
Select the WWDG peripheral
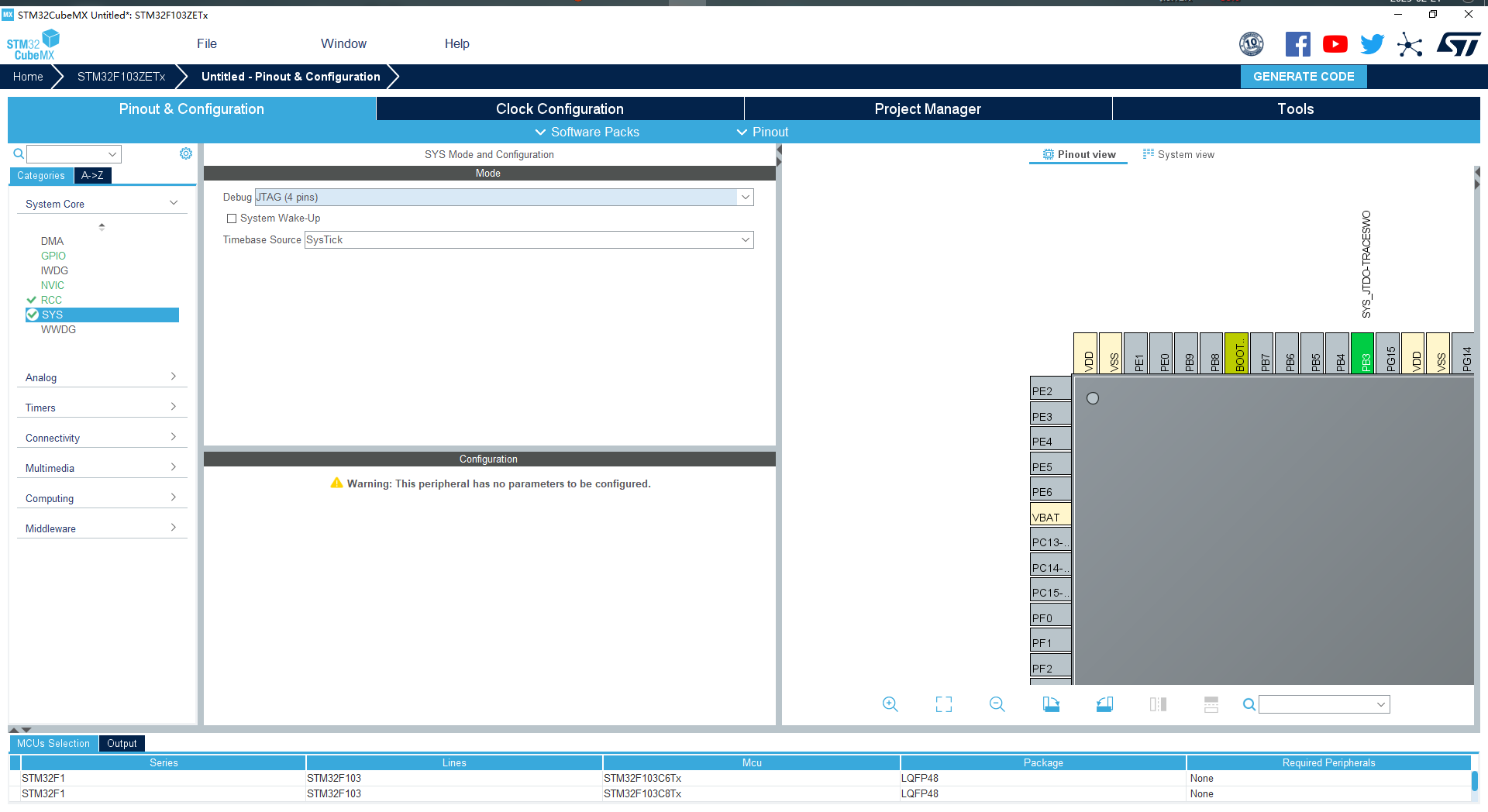pyautogui.click(x=58, y=329)
